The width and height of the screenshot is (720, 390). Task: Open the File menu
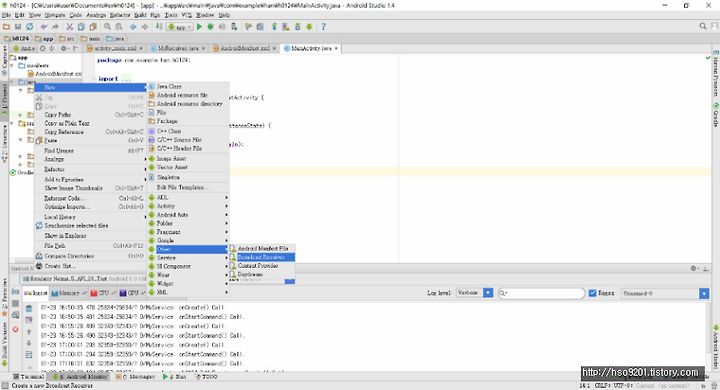(6, 15)
